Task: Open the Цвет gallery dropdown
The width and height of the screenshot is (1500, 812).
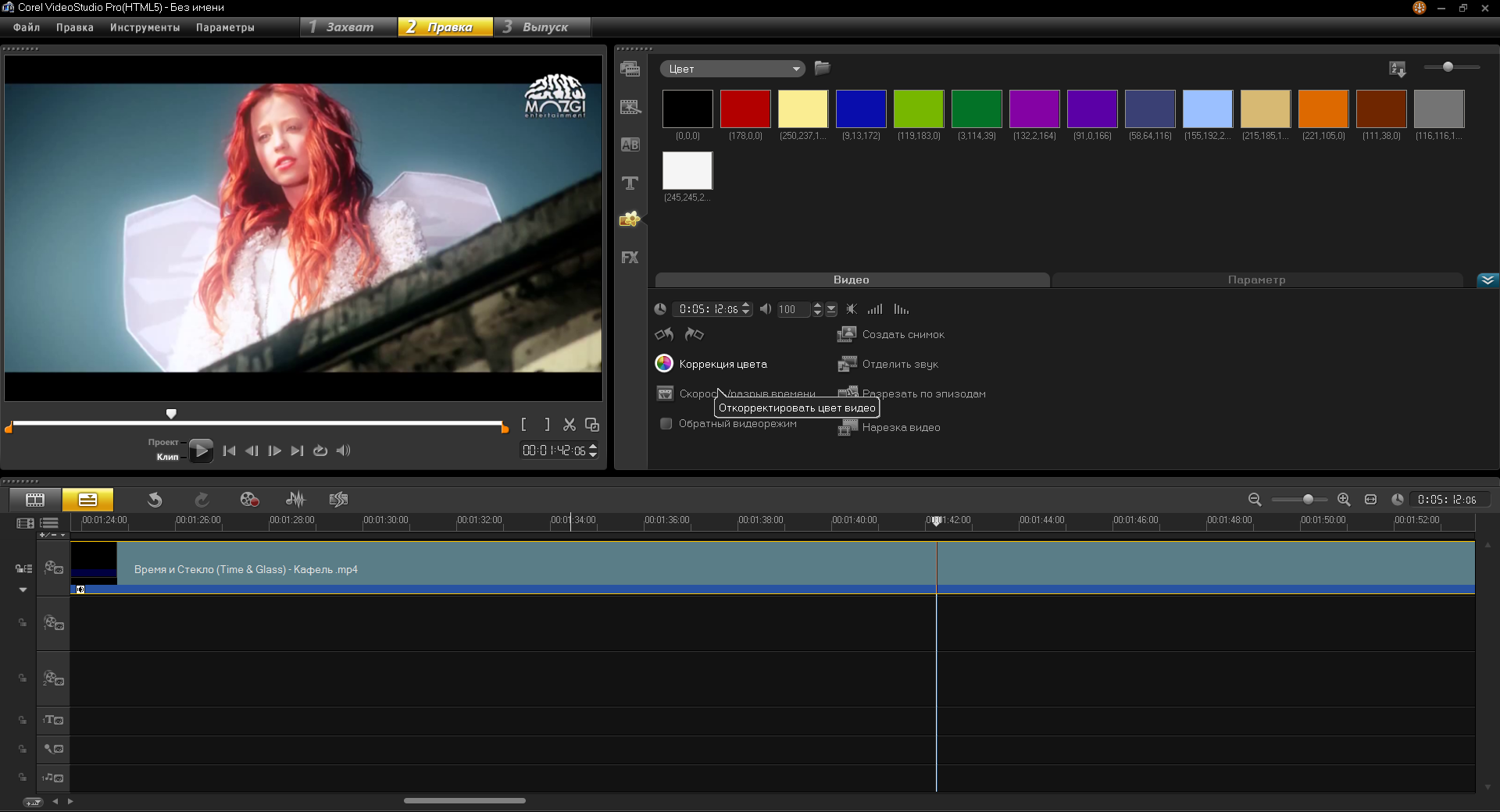Action: tap(732, 69)
